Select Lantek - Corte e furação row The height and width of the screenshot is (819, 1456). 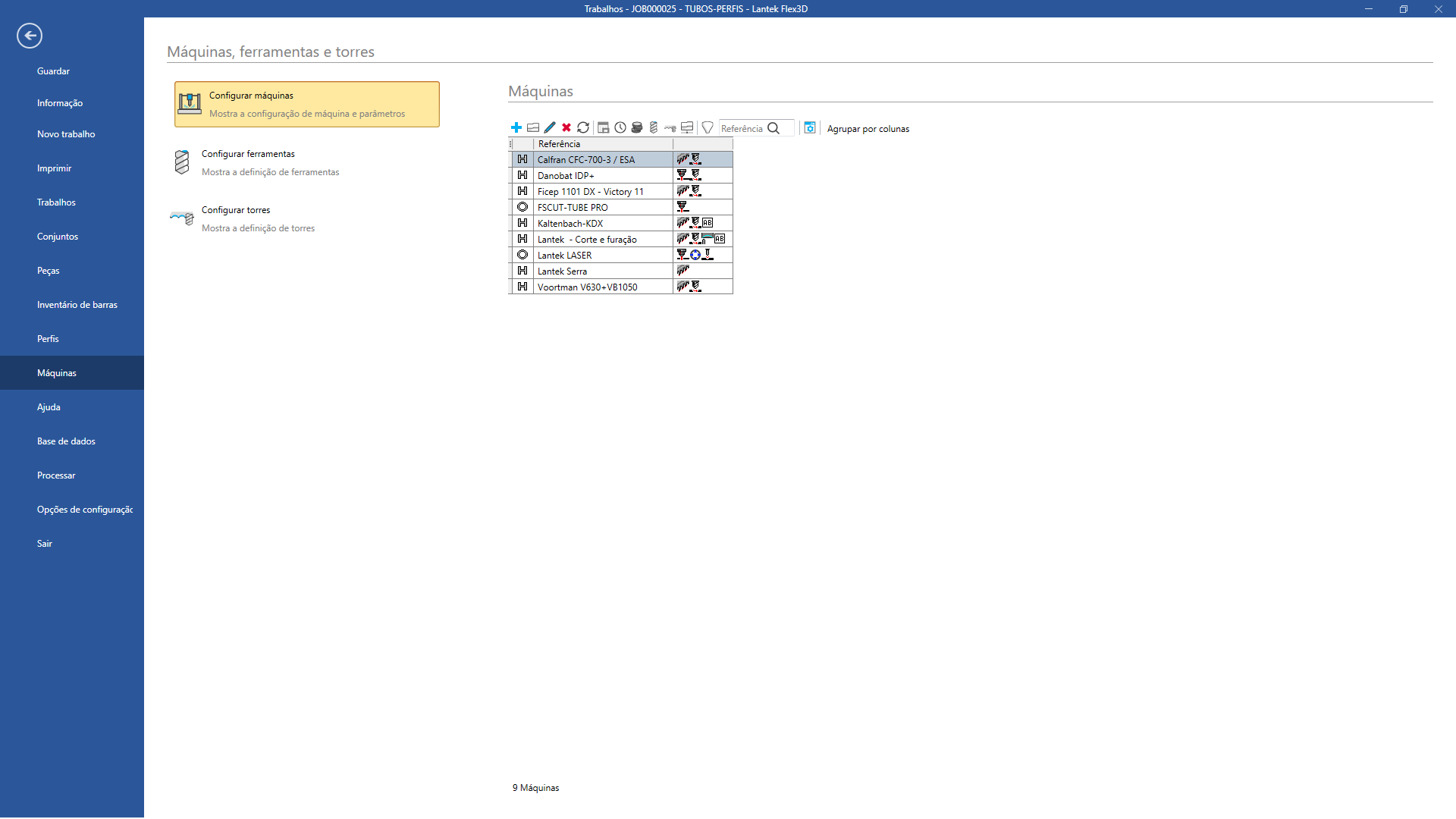pyautogui.click(x=620, y=239)
